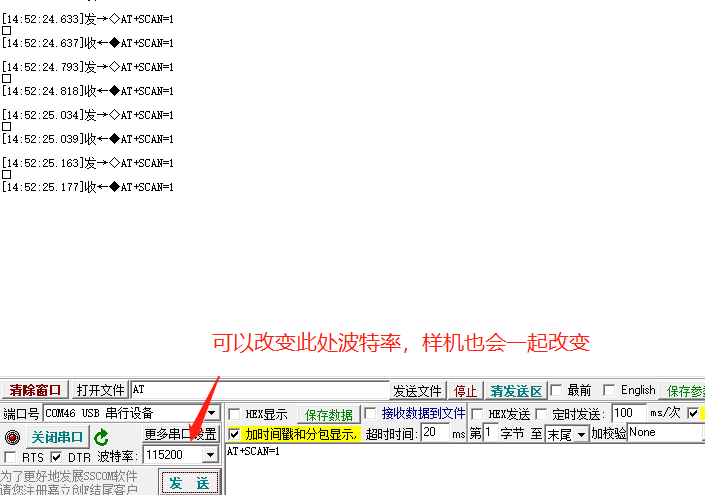Click log line 14:52:24.637 收 AT+SCAN=1
Viewport: 705px width, 495px height.
point(88,43)
